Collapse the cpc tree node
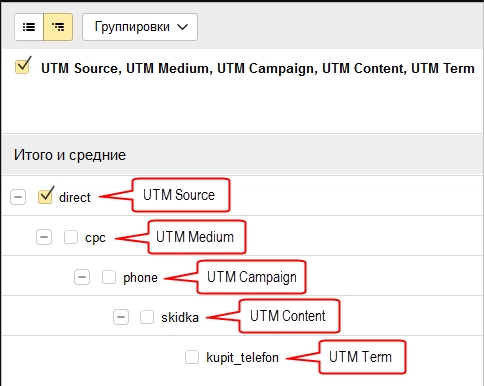This screenshot has width=484, height=386. (44, 237)
